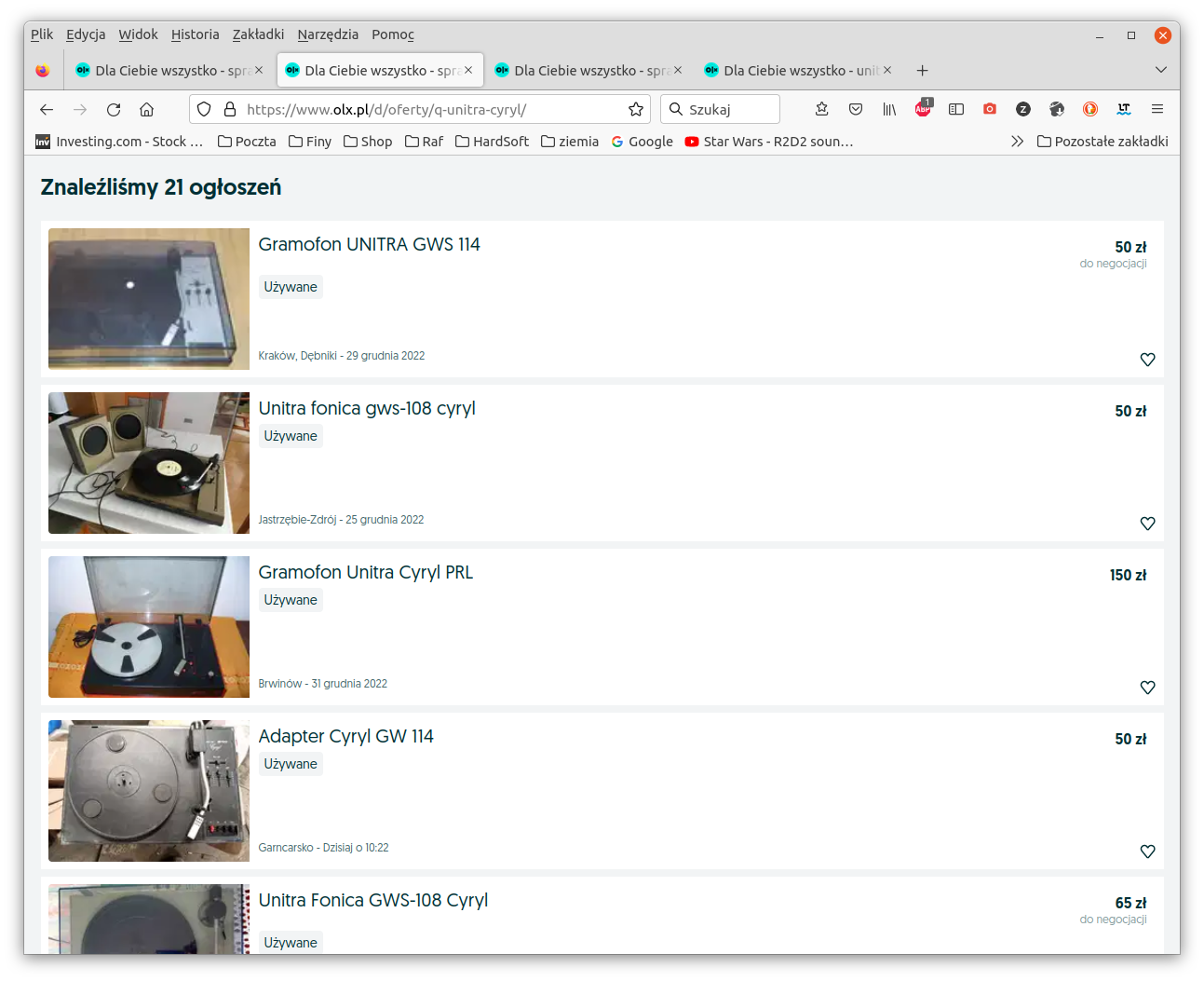Image resolution: width=1204 pixels, height=981 pixels.
Task: Open the Unitra fonica gws-108 cyryl listing
Action: point(366,408)
